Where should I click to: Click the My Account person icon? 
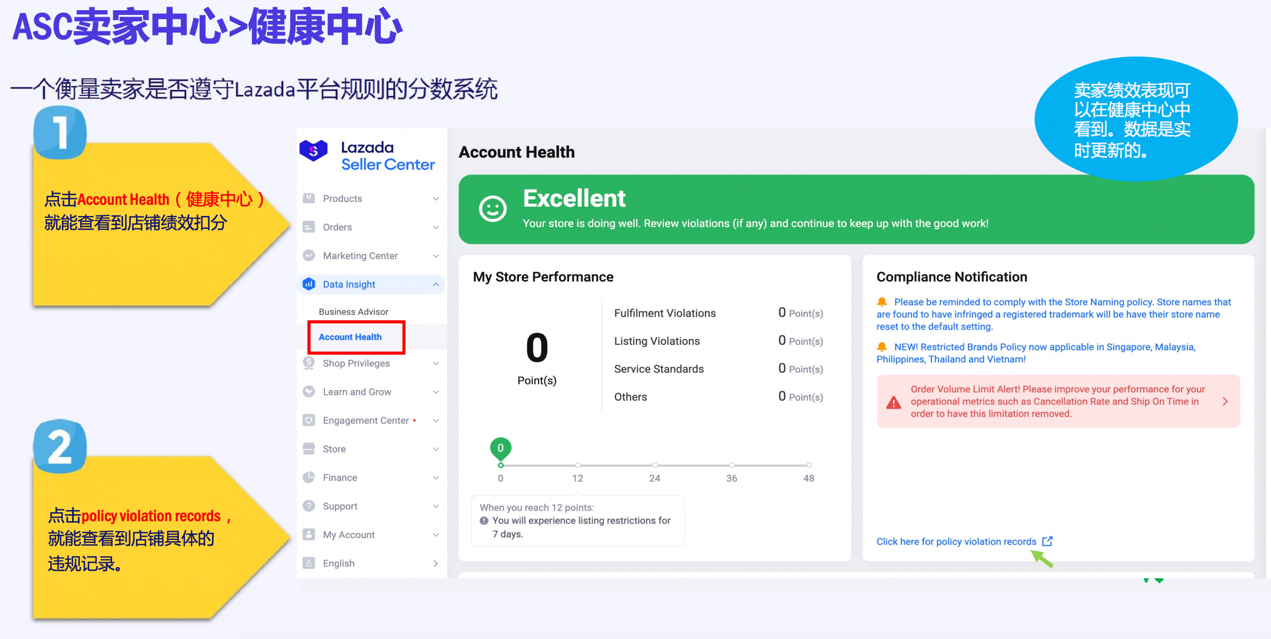309,535
